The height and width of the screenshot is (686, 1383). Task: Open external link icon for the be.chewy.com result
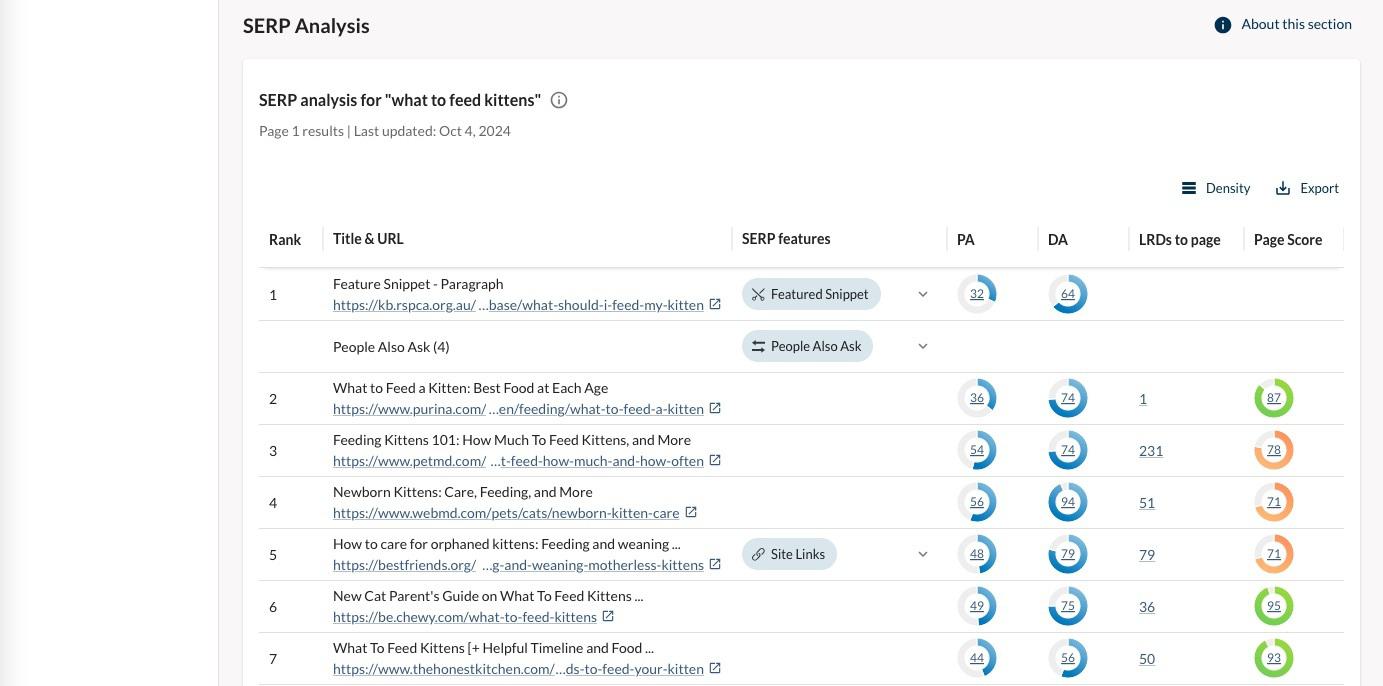(x=608, y=616)
